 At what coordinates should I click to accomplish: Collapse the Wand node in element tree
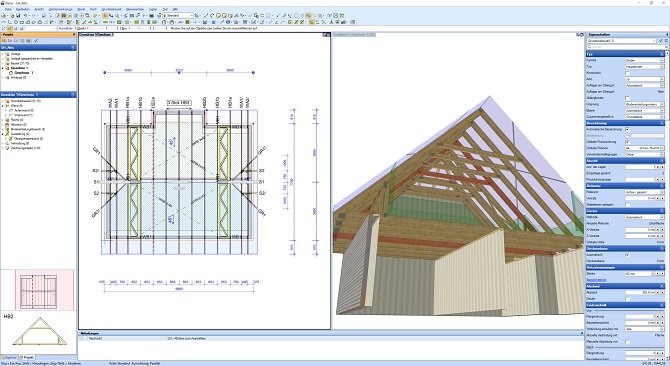(3, 105)
